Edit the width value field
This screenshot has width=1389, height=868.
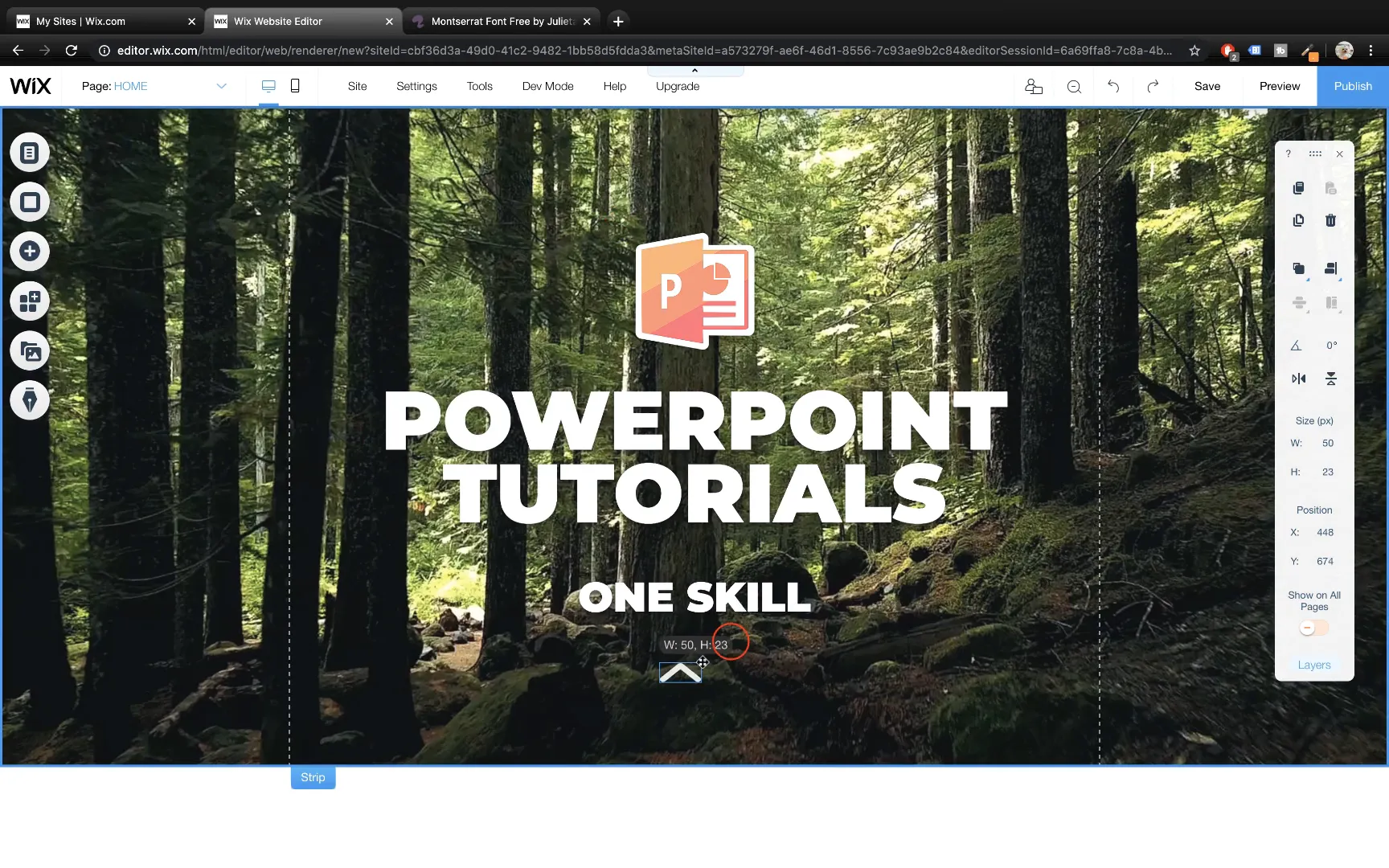point(1328,443)
